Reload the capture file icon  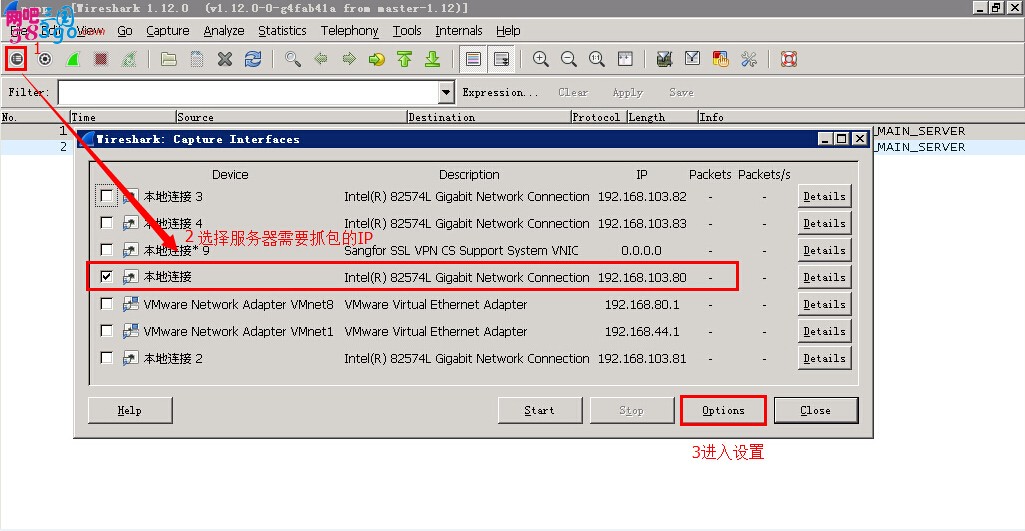253,60
